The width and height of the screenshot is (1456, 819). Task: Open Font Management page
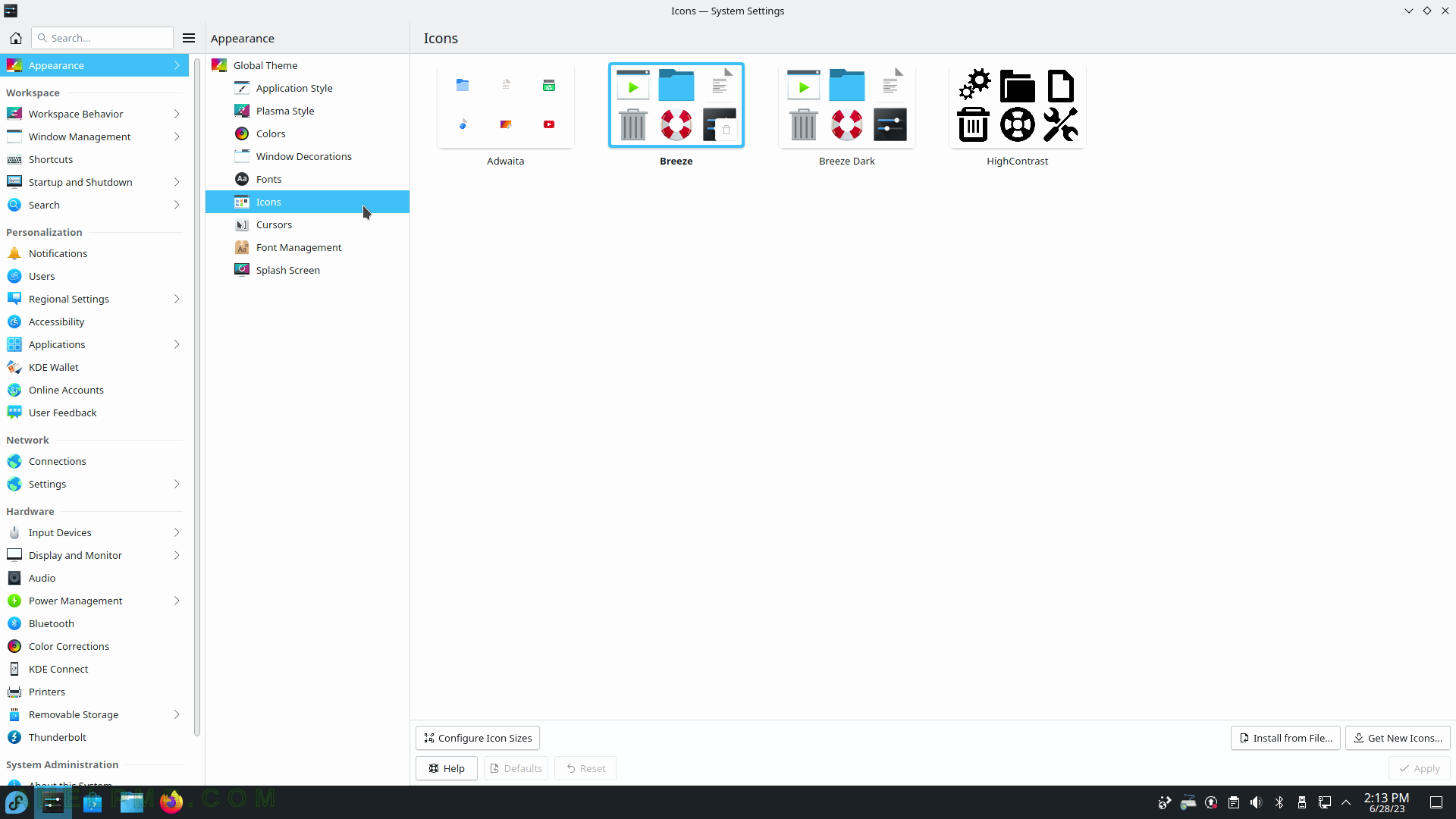click(307, 247)
